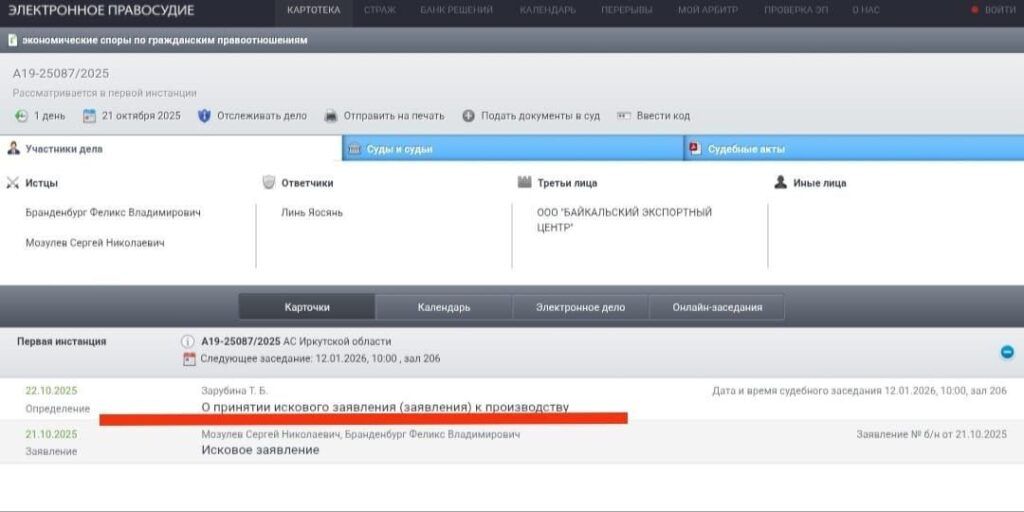Switch to Участники дела tab

coord(170,149)
